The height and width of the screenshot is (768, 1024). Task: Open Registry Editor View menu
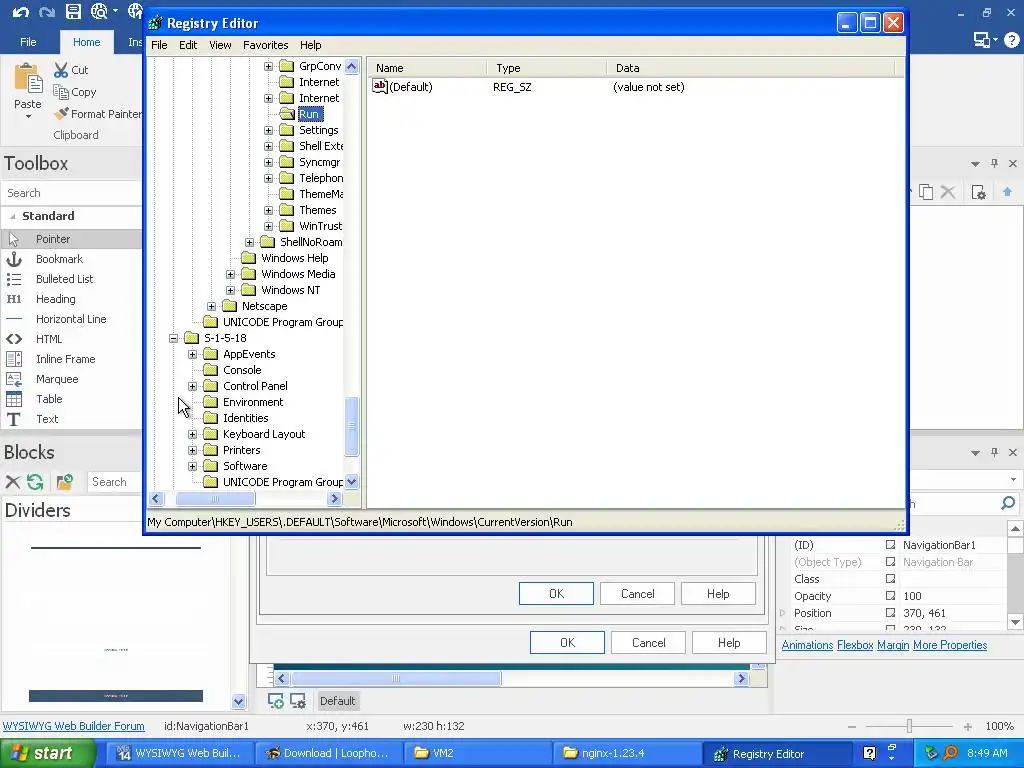[x=220, y=45]
